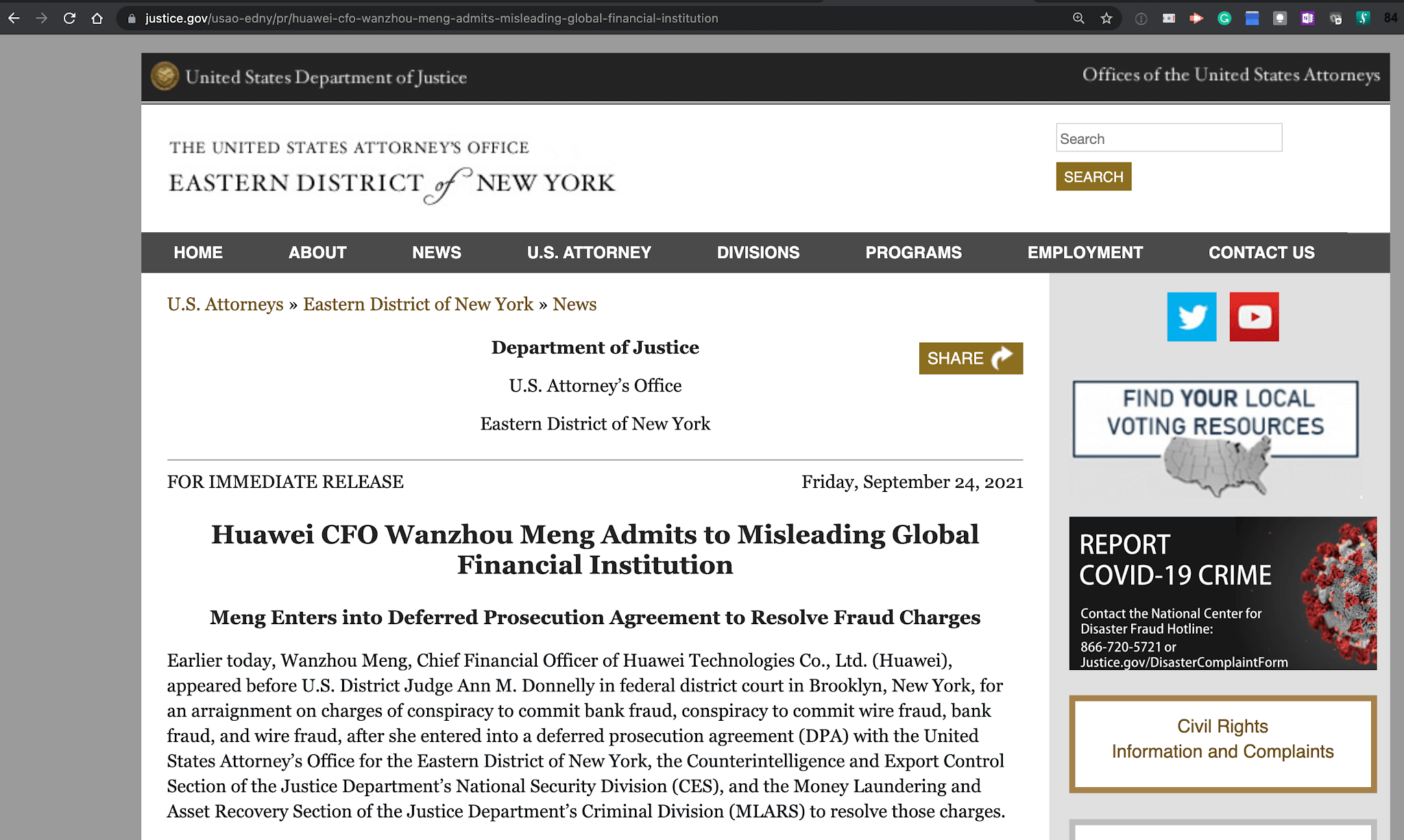Click the Department of Justice seal logo
This screenshot has width=1404, height=840.
(165, 76)
